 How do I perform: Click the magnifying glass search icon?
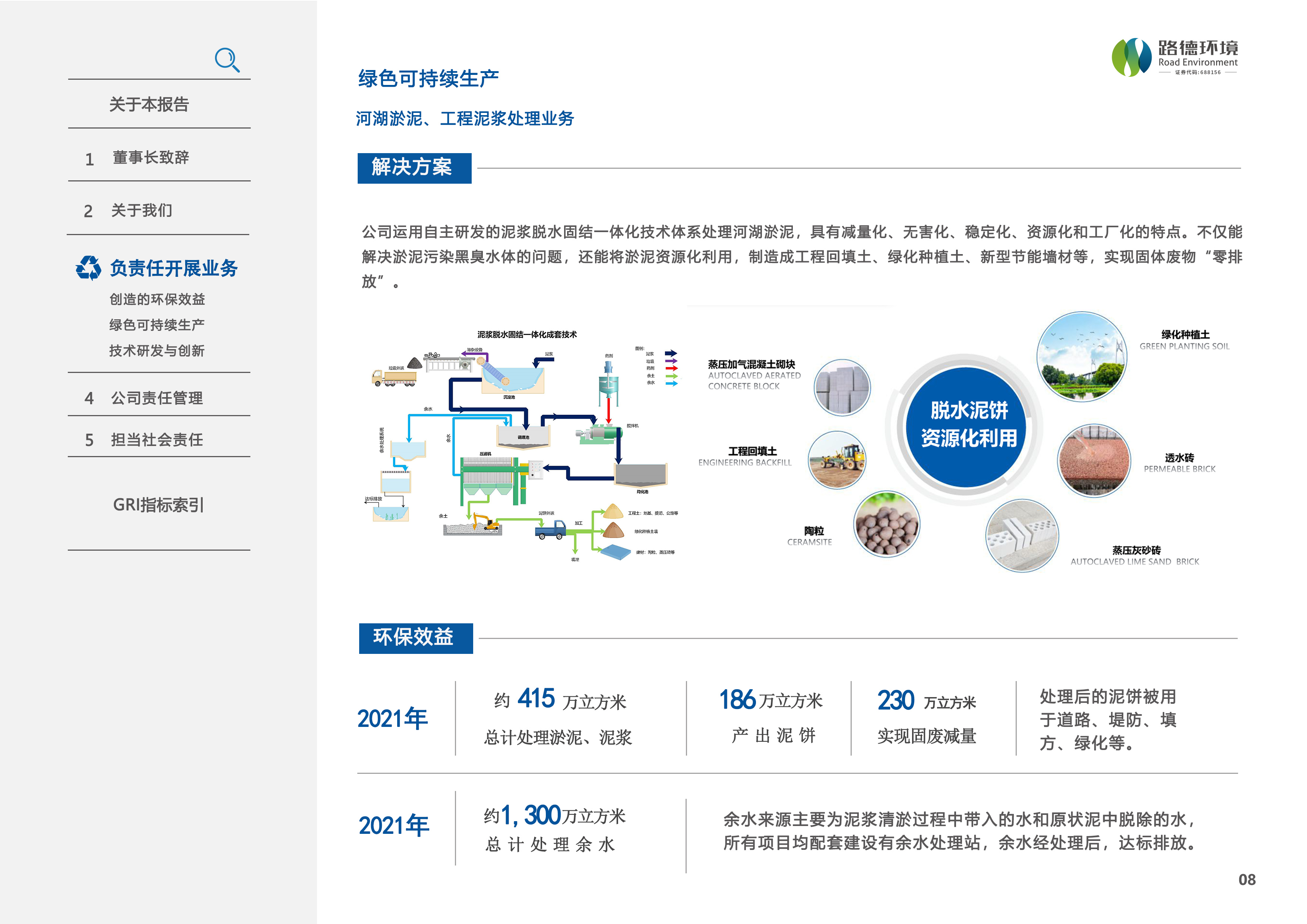(227, 60)
